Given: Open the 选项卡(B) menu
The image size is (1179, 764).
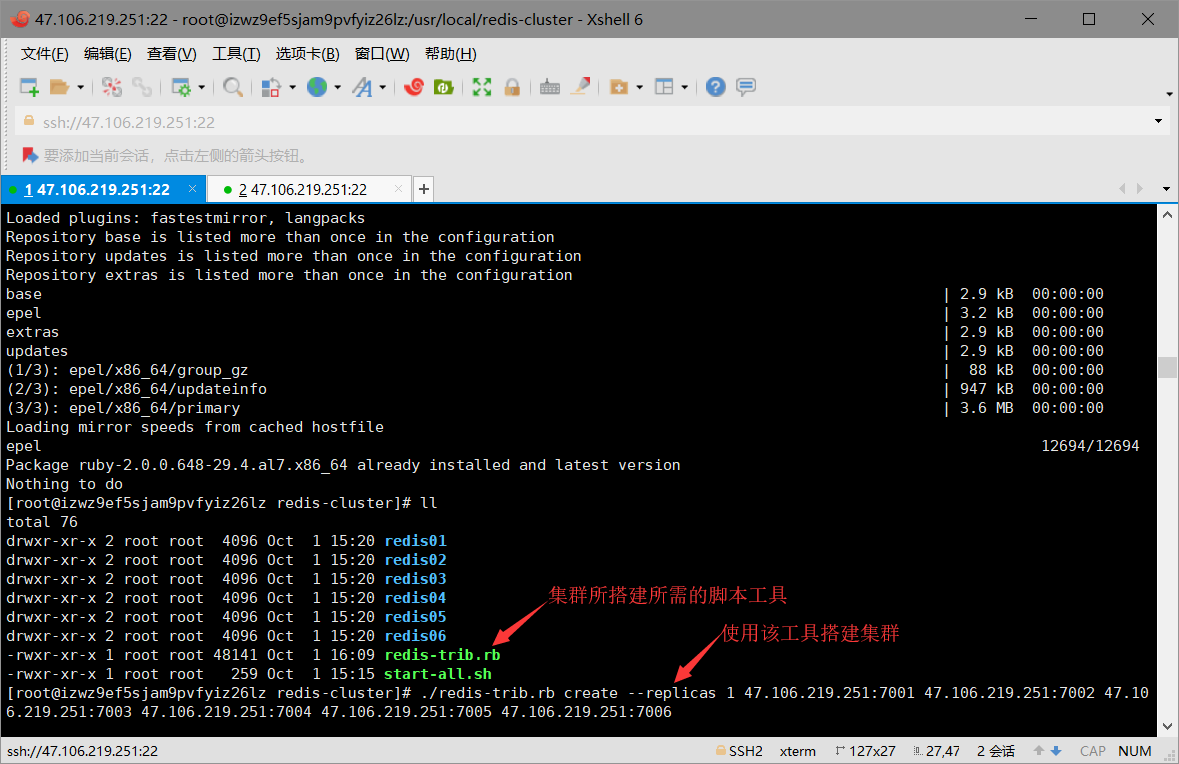Looking at the screenshot, I should point(308,54).
